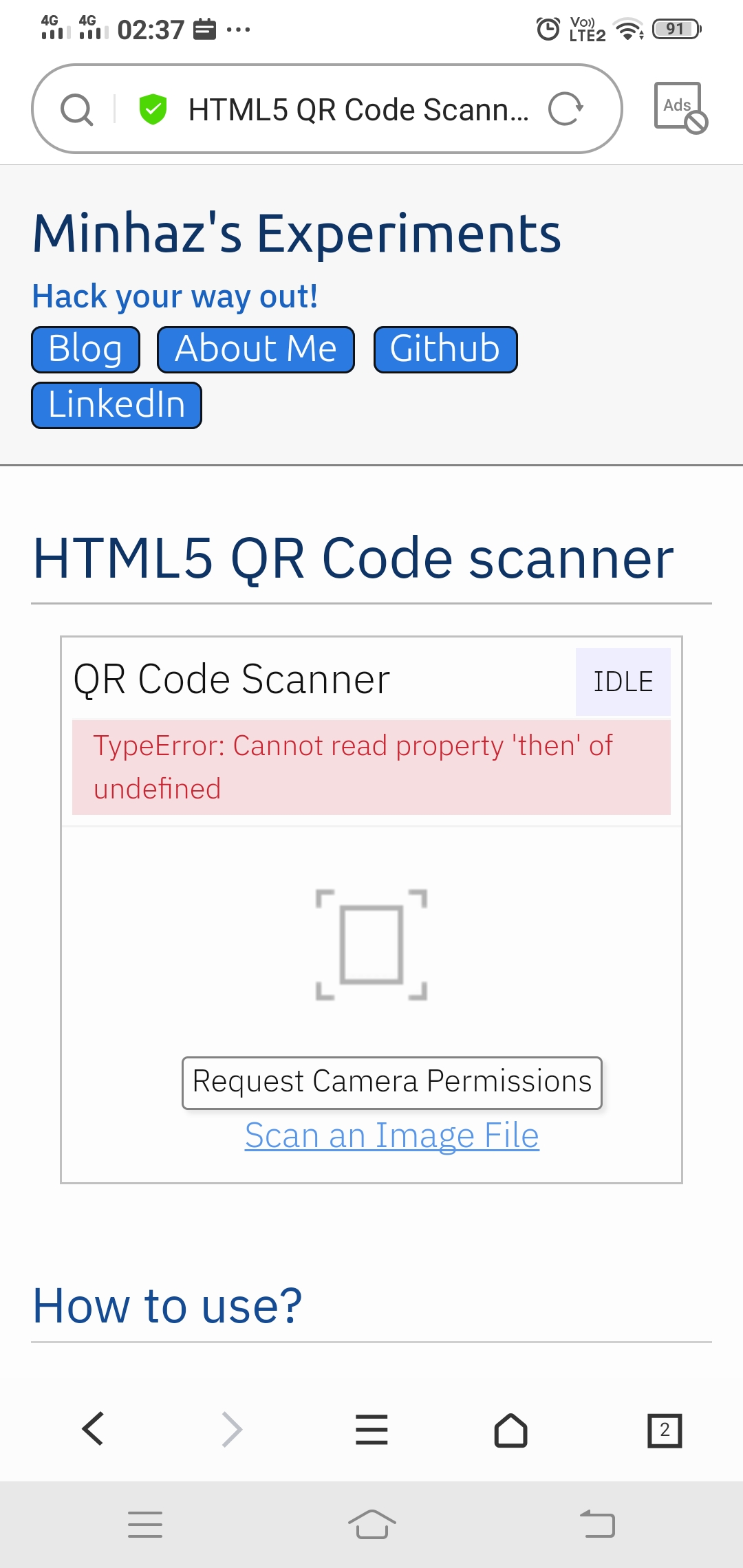Open the tab switcher showing 2 tabs
Viewport: 743px width, 1568px height.
(664, 1430)
